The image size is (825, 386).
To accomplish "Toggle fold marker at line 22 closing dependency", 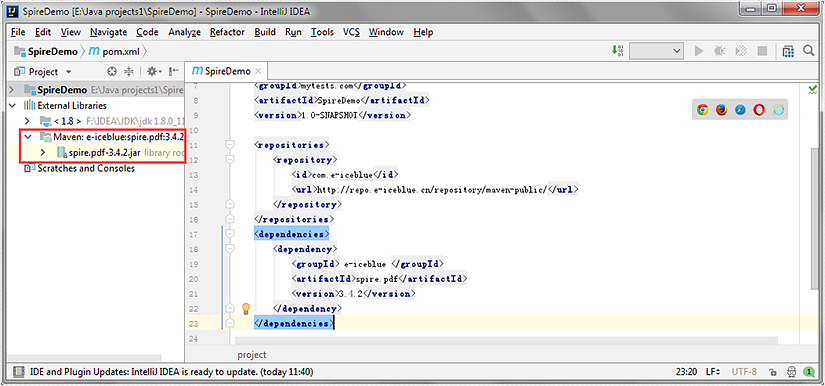I will point(229,308).
